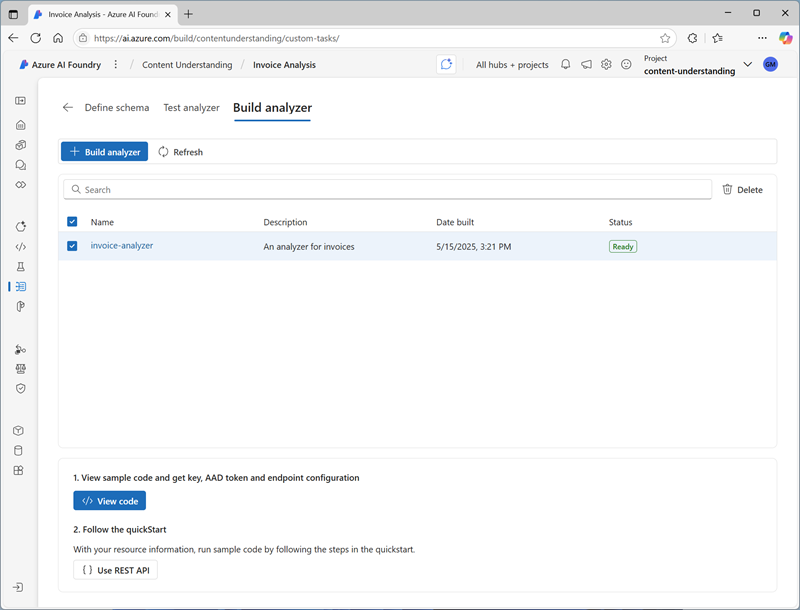Open the settings gear icon in header
The image size is (800, 610).
606,64
